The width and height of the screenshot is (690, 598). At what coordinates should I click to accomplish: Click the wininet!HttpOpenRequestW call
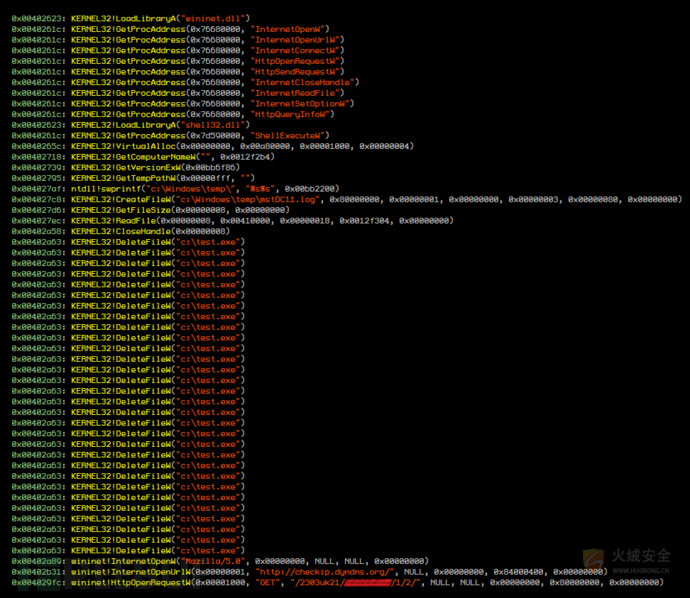pos(367,582)
